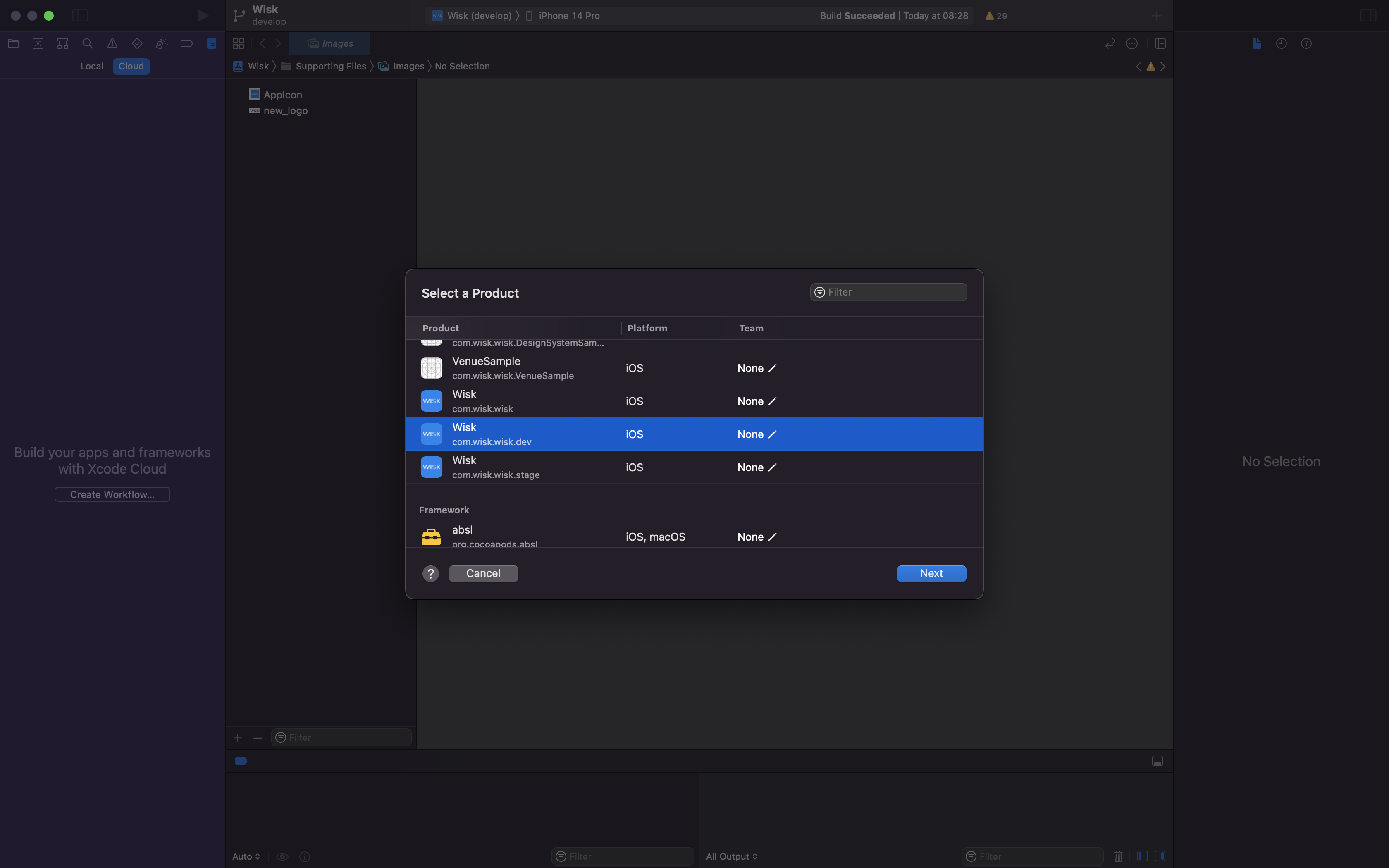The height and width of the screenshot is (868, 1389).
Task: Go forward in editor history
Action: 278,43
